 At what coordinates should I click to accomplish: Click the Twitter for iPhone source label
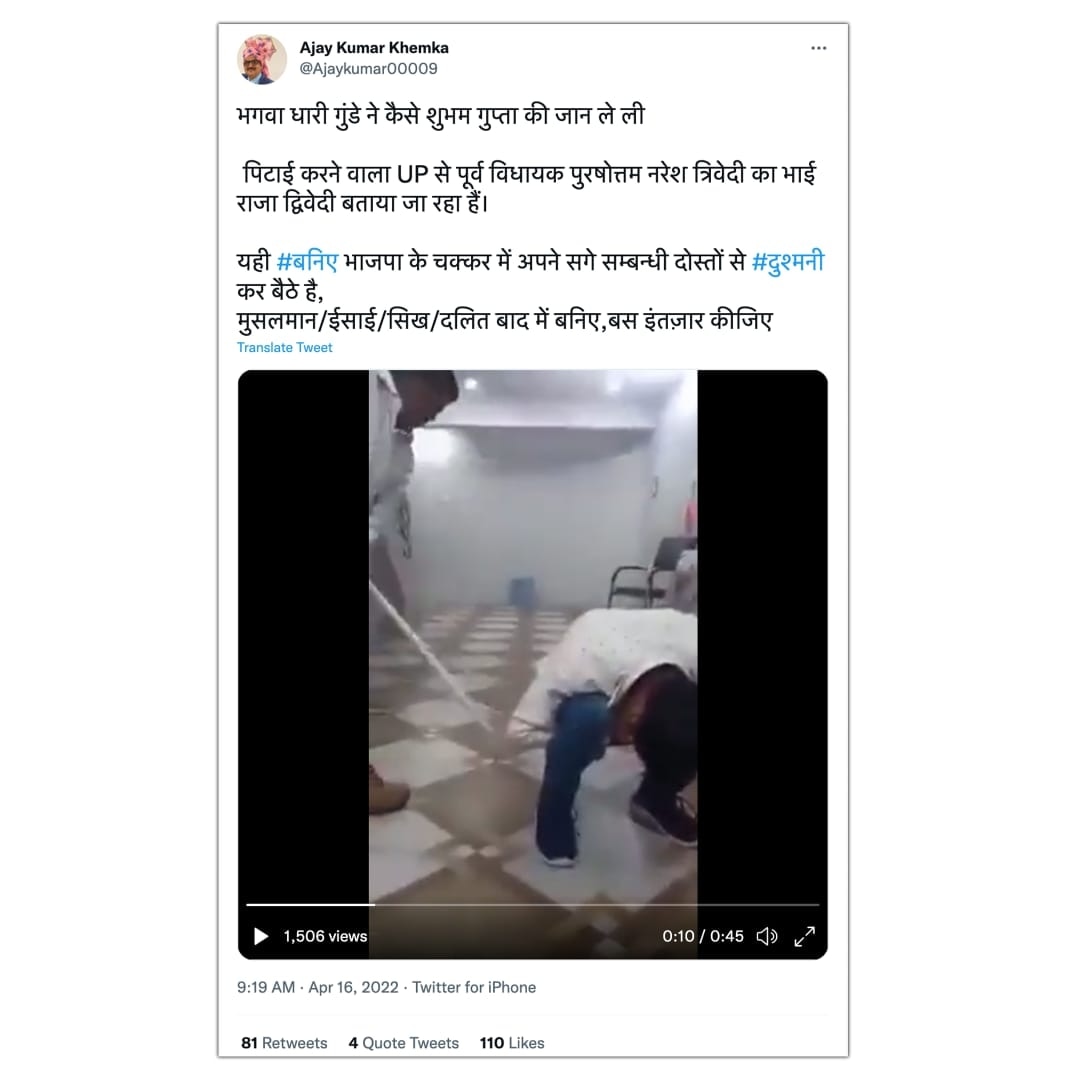pos(474,987)
